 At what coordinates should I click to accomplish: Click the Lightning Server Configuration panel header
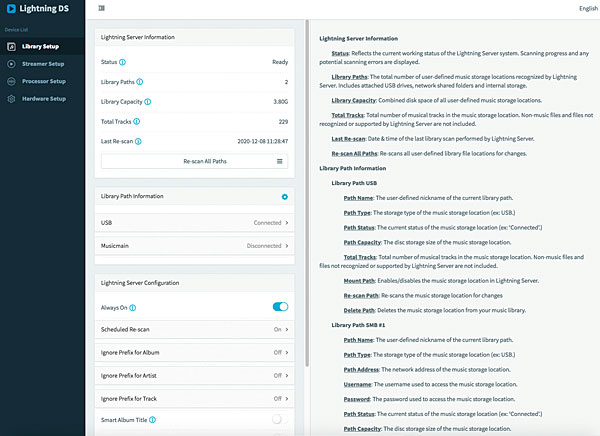[x=194, y=283]
